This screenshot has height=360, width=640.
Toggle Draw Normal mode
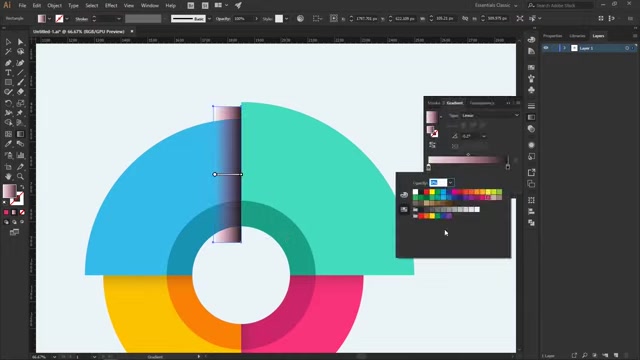6,222
